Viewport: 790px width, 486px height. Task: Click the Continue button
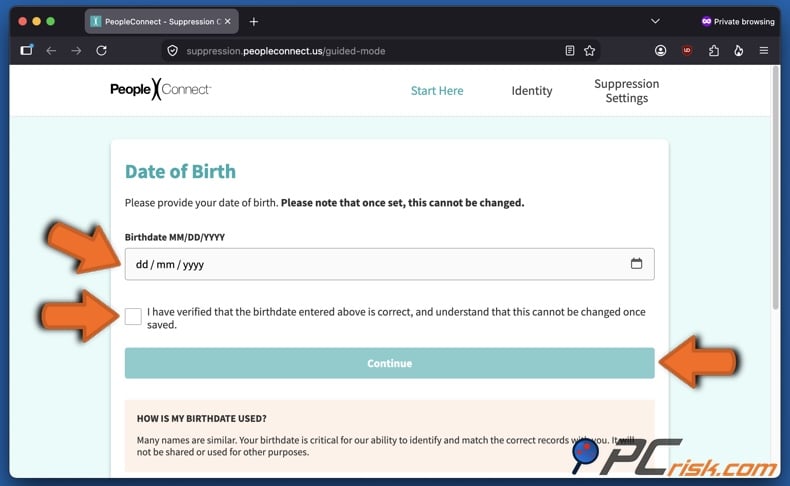coord(389,363)
